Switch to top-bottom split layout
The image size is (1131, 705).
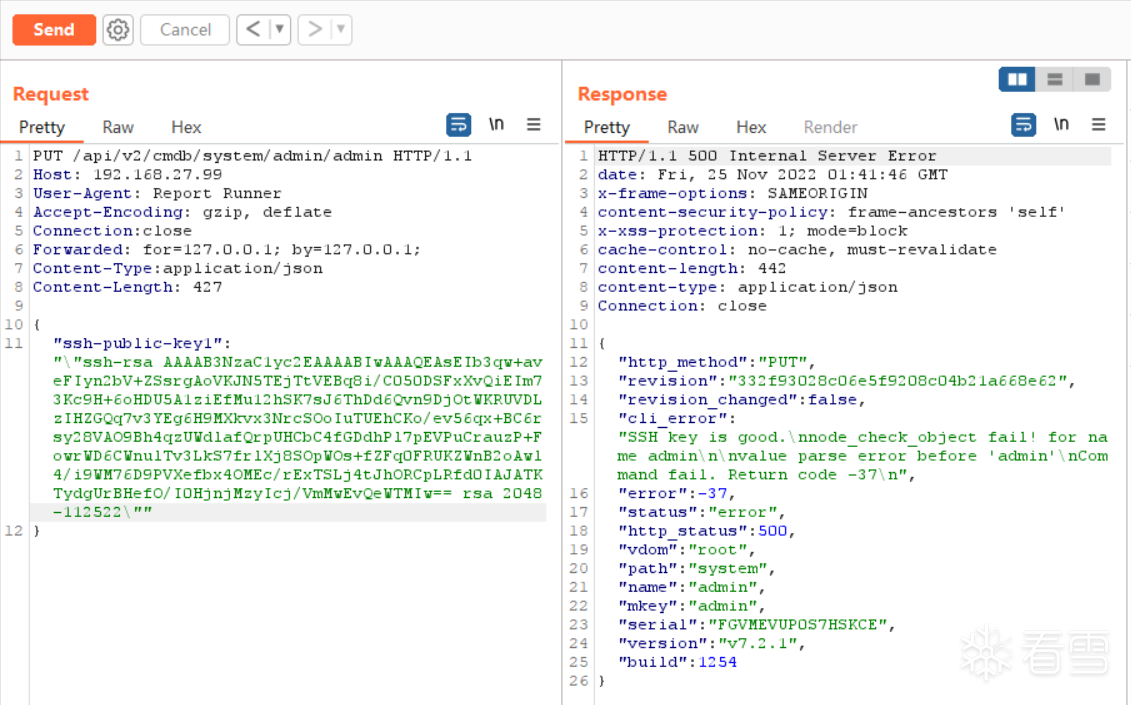tap(1054, 79)
